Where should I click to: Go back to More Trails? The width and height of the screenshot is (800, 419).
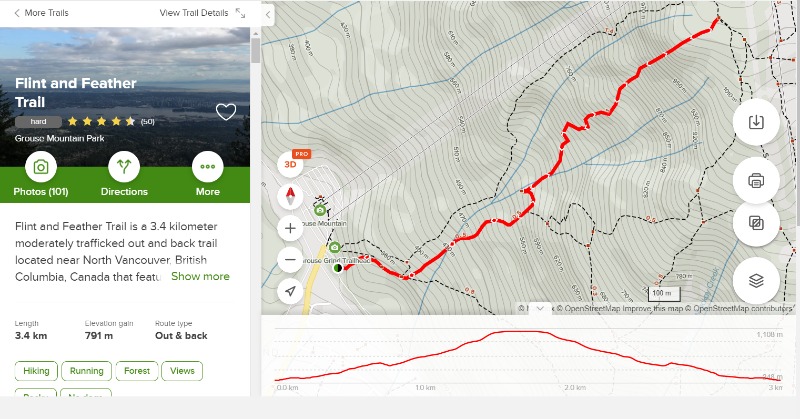pyautogui.click(x=41, y=13)
